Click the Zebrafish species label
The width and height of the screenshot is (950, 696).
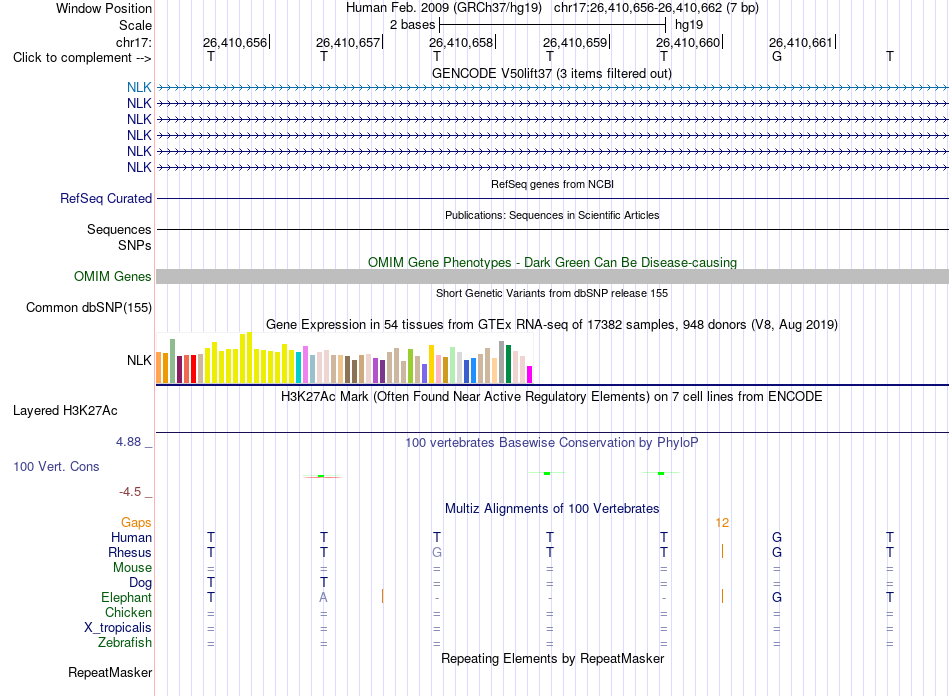coord(125,642)
